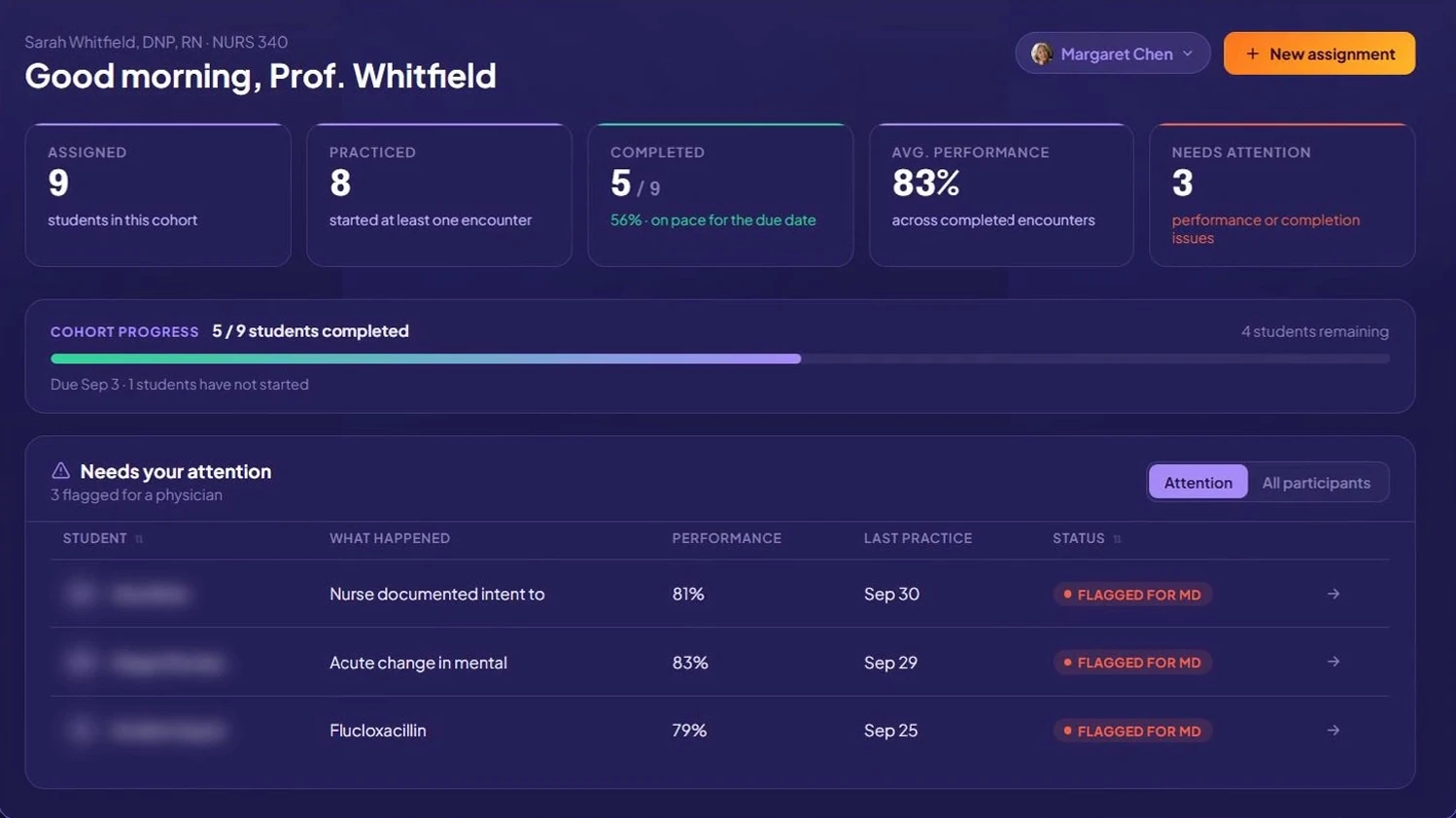Click 'Due Sep 3 · 1 students have not started'
1456x818 pixels.
[x=180, y=385]
